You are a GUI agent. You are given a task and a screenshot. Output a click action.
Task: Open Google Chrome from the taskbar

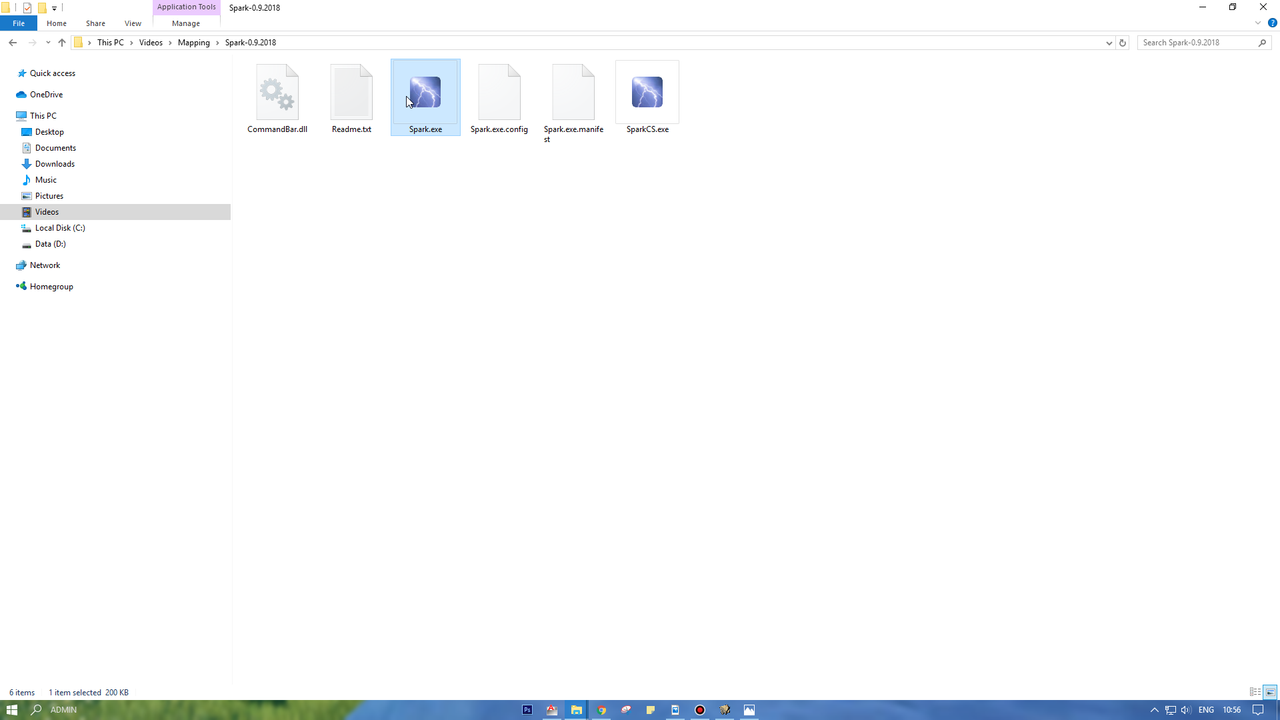tap(601, 710)
